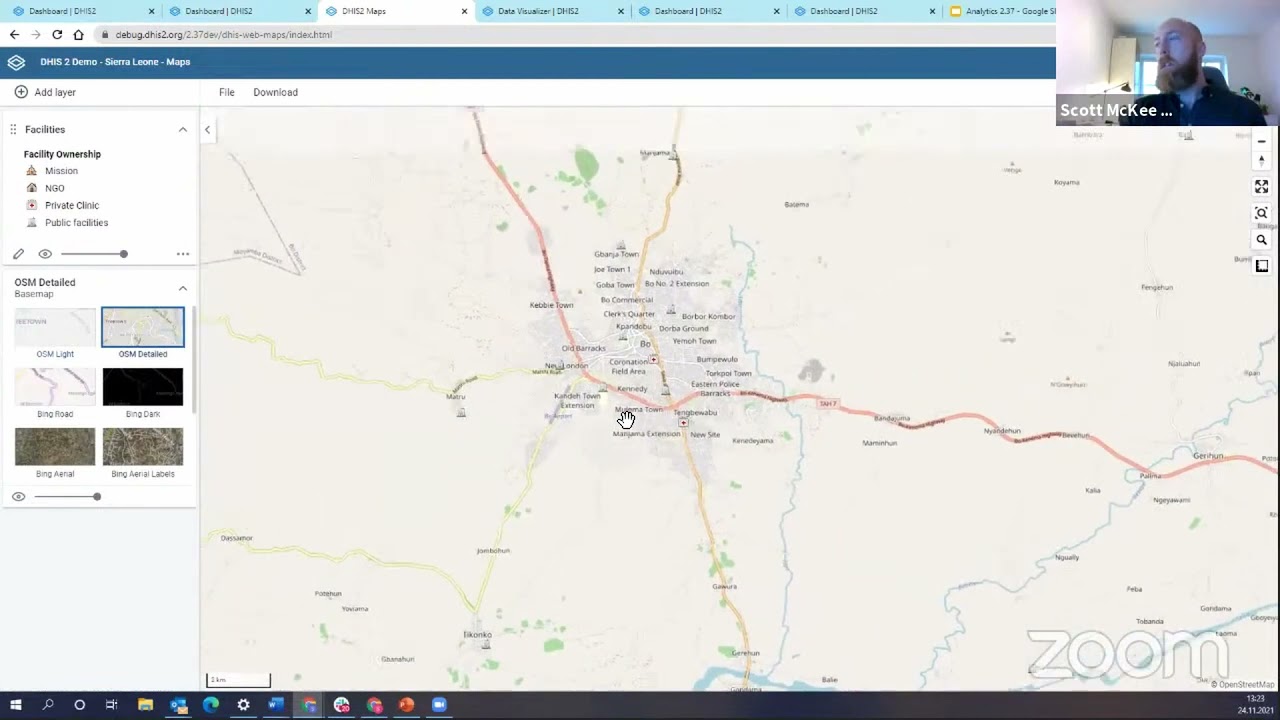Reload the browser page
This screenshot has height=720, width=1280.
57,34
